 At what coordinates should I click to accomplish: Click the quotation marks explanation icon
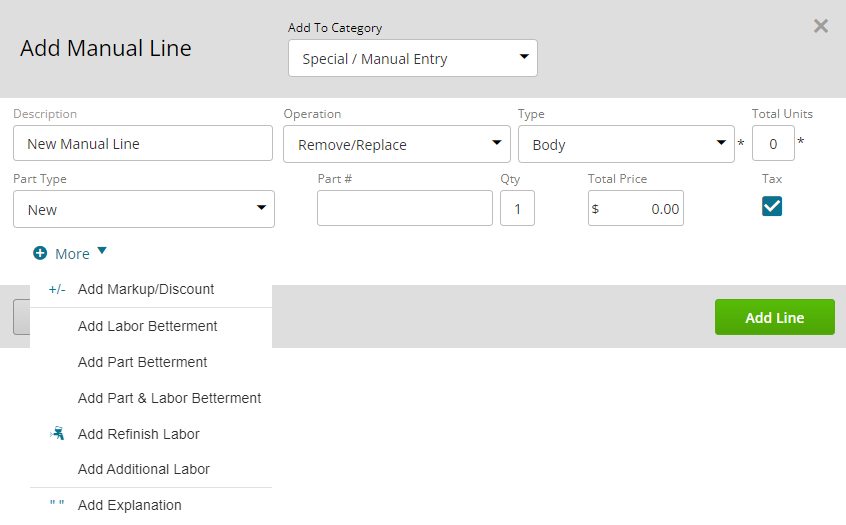pyautogui.click(x=57, y=503)
